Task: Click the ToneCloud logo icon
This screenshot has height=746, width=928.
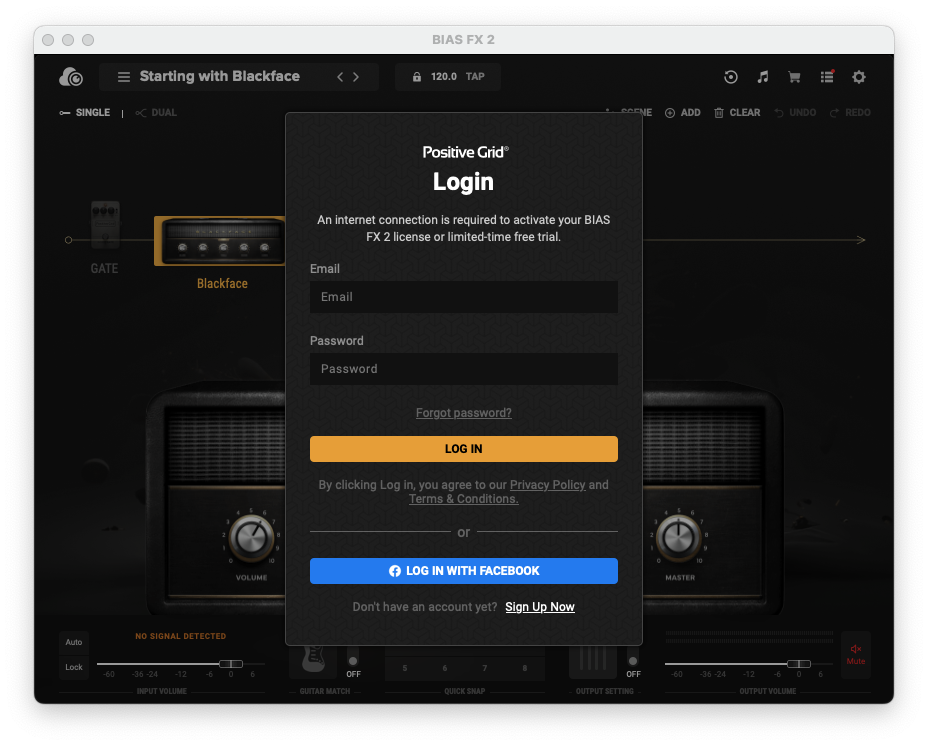Action: [x=71, y=77]
